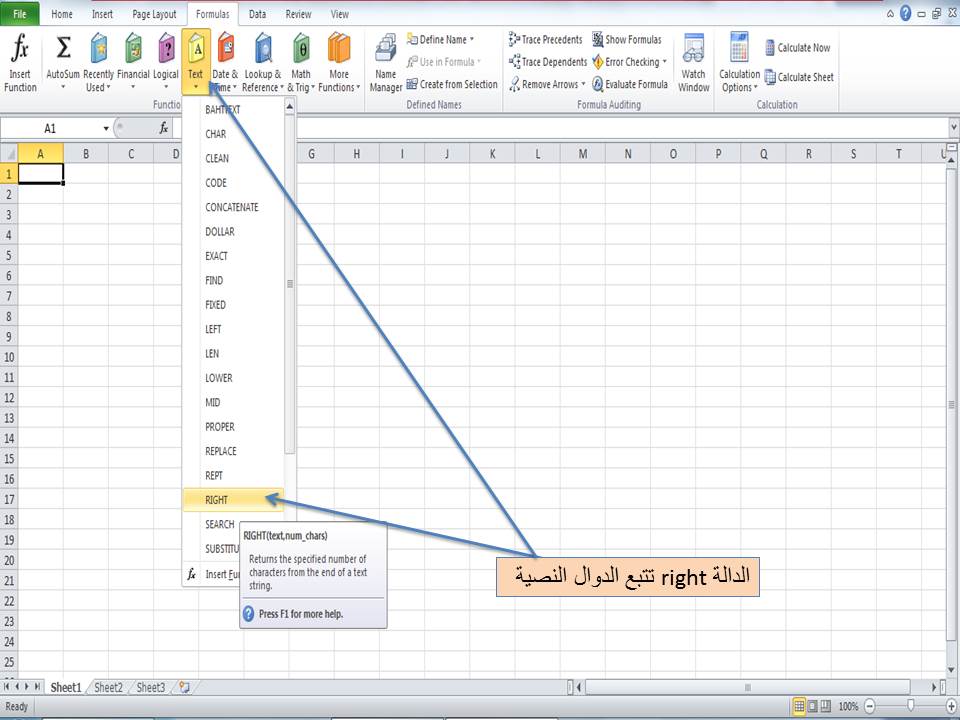Screen dimensions: 960x720
Task: Expand the Use in Formula dropdown
Action: (479, 62)
